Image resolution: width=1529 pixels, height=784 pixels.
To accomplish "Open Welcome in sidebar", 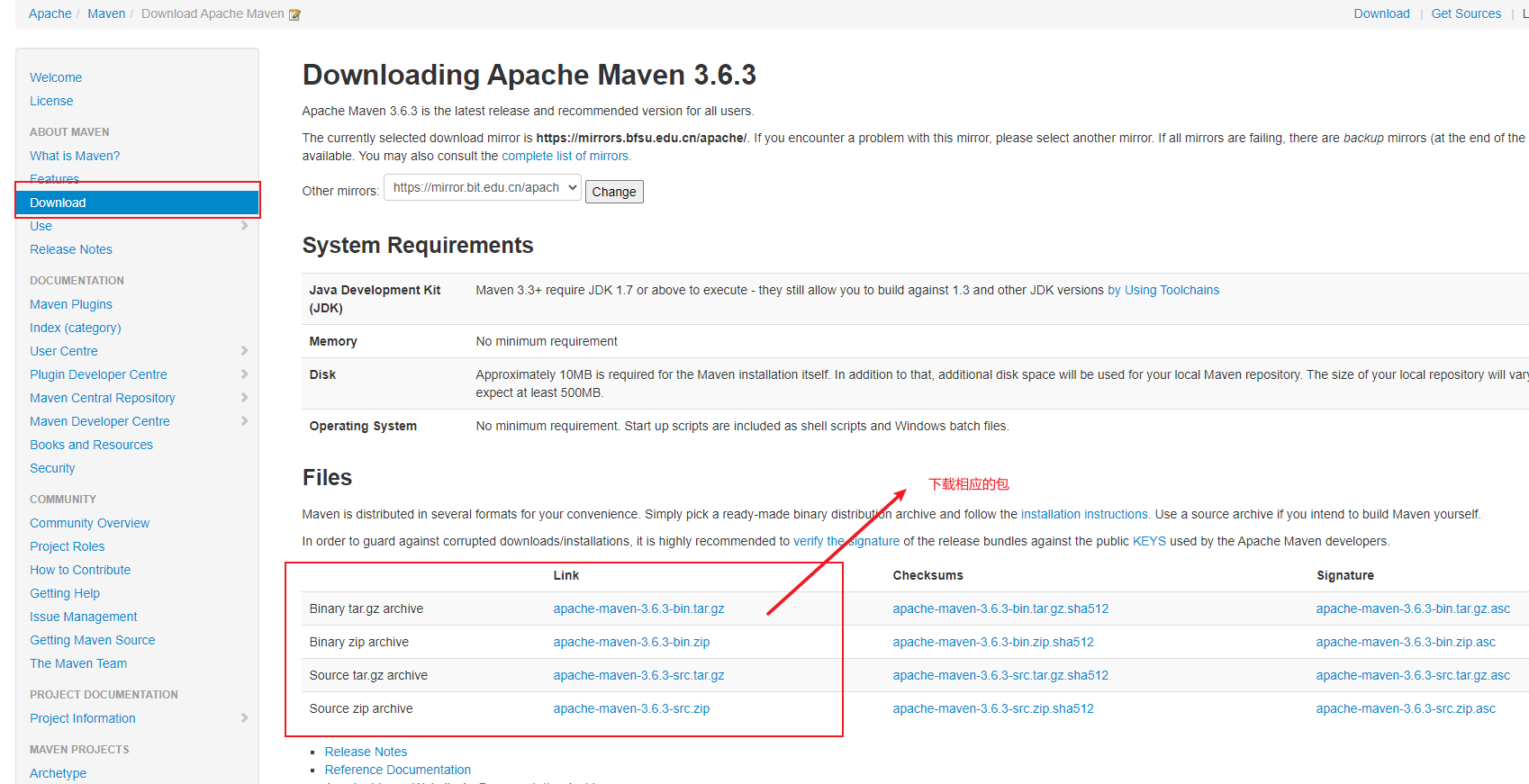I will 56,77.
